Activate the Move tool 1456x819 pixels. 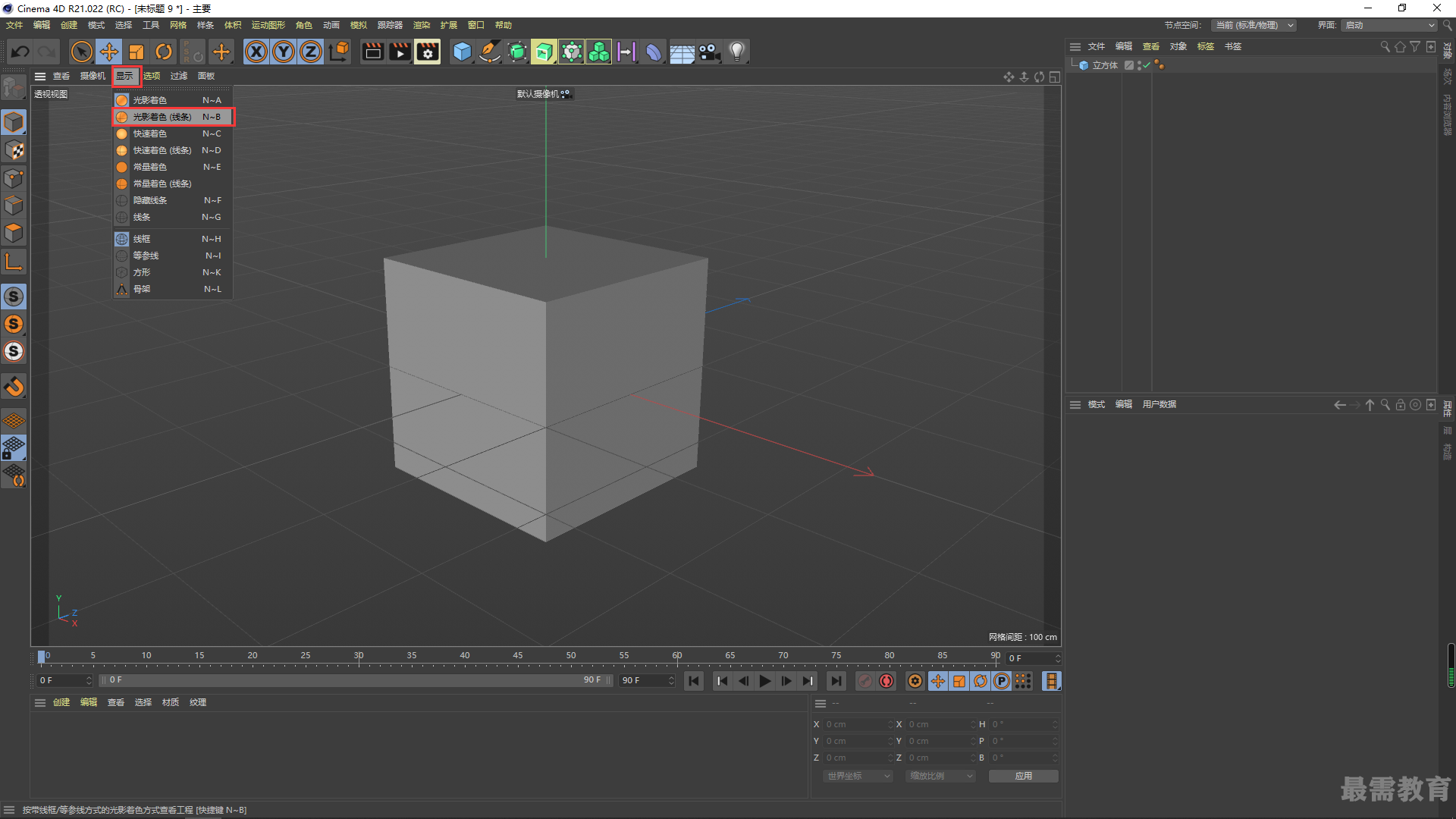pos(109,52)
